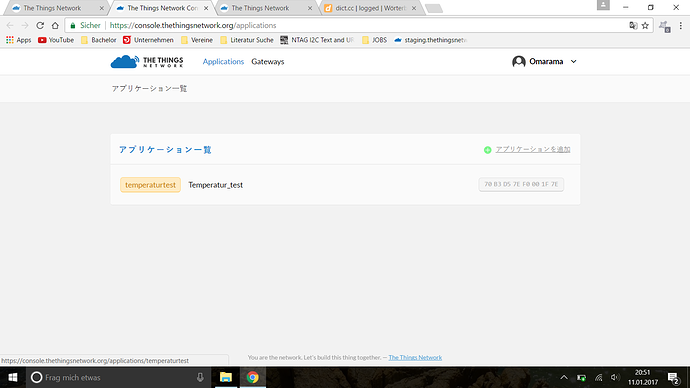Open the Bachelor bookmarks folder
The width and height of the screenshot is (690, 388).
pos(99,40)
